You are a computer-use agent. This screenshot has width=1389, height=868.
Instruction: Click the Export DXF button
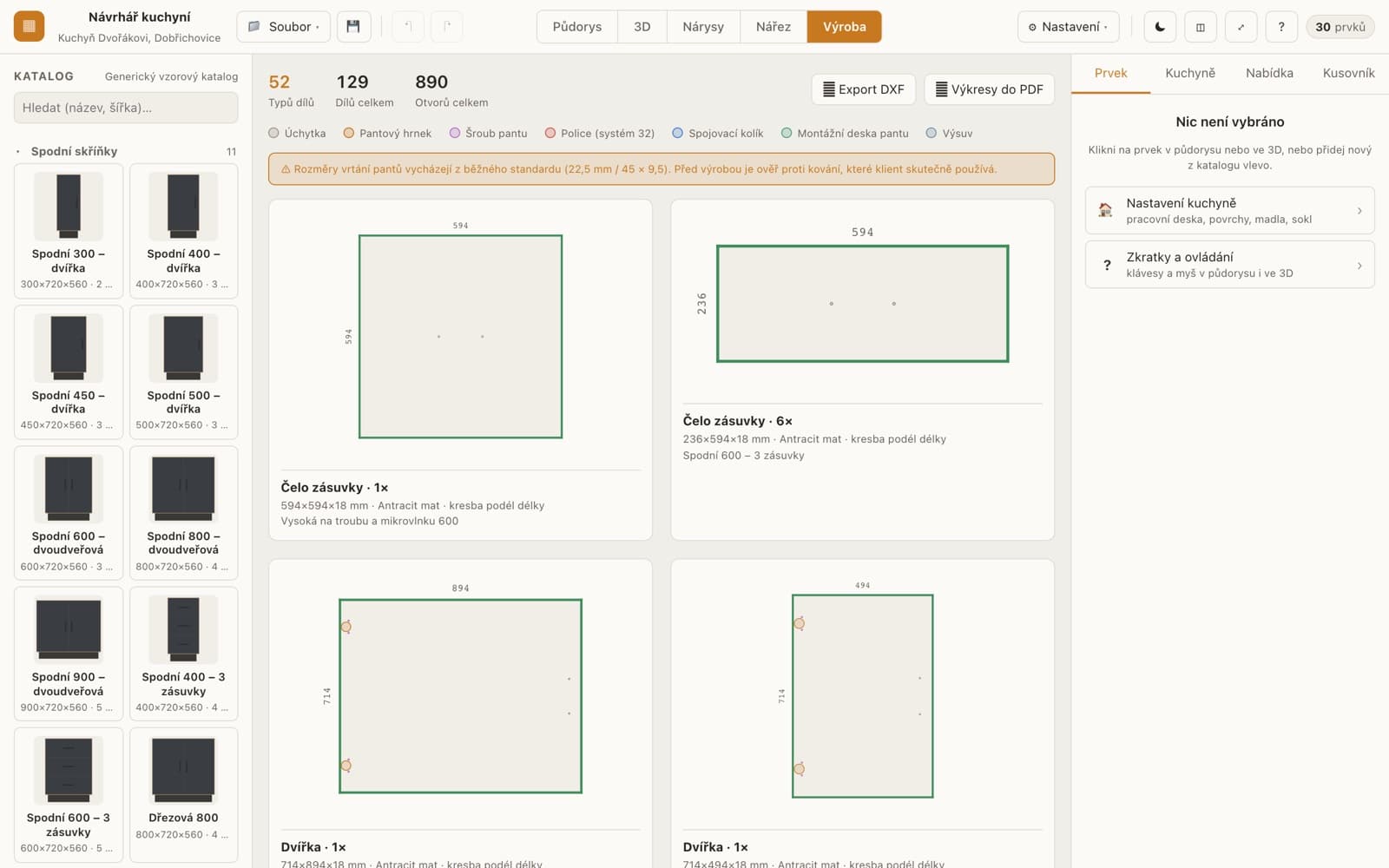click(864, 89)
